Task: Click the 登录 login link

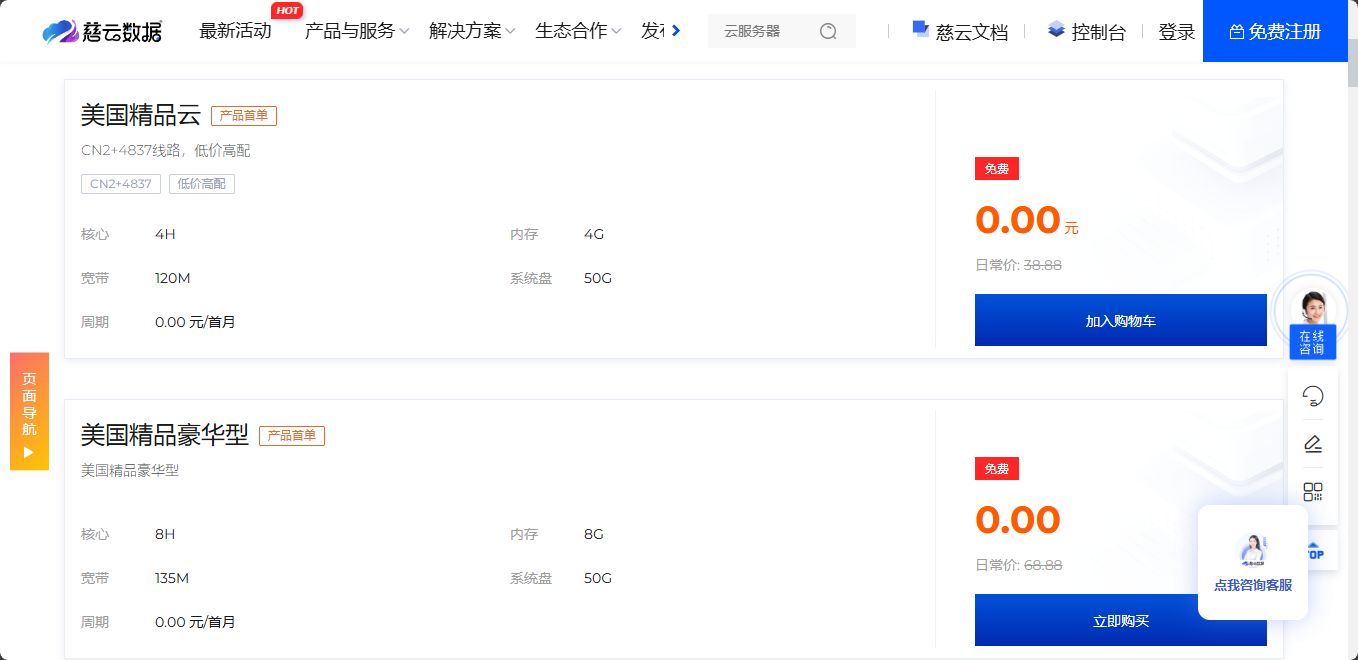Action: point(1177,32)
